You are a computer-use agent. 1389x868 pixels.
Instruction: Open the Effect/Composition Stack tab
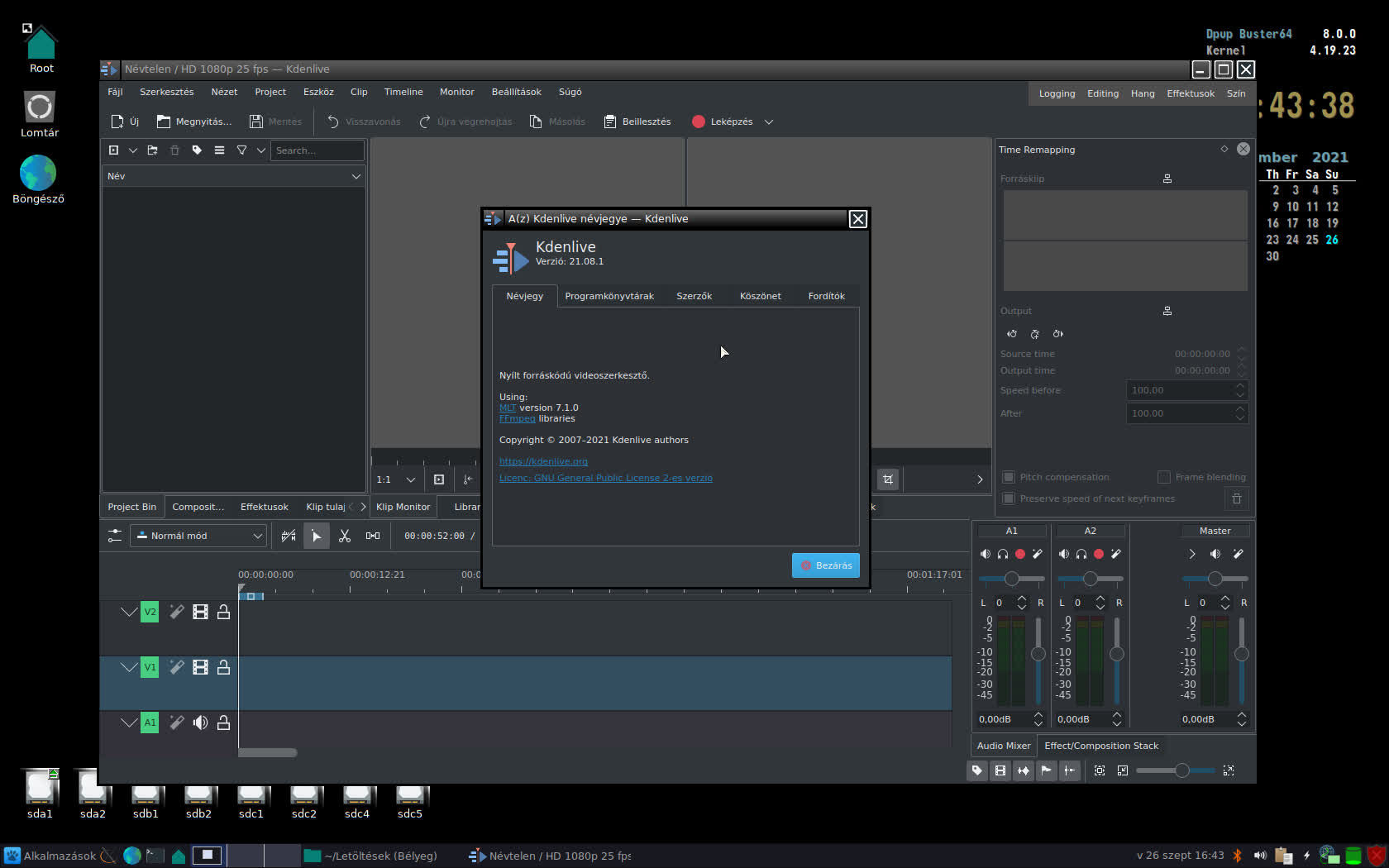point(1101,746)
